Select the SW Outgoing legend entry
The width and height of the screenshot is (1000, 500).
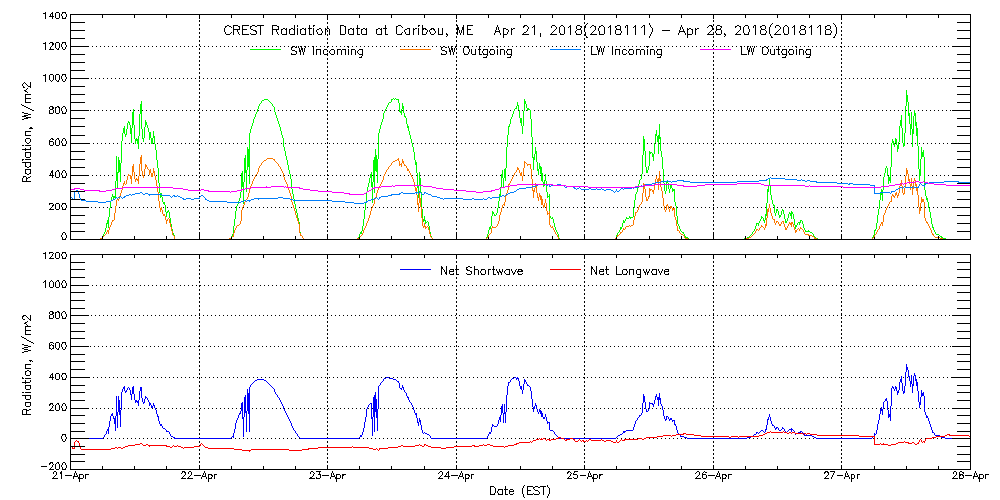click(476, 51)
